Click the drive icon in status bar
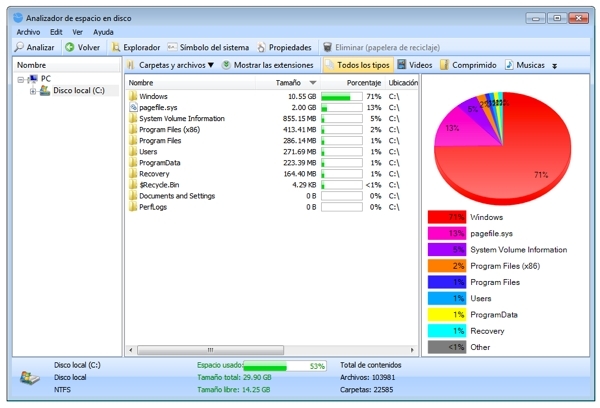This screenshot has height=408, width=600. tap(30, 378)
